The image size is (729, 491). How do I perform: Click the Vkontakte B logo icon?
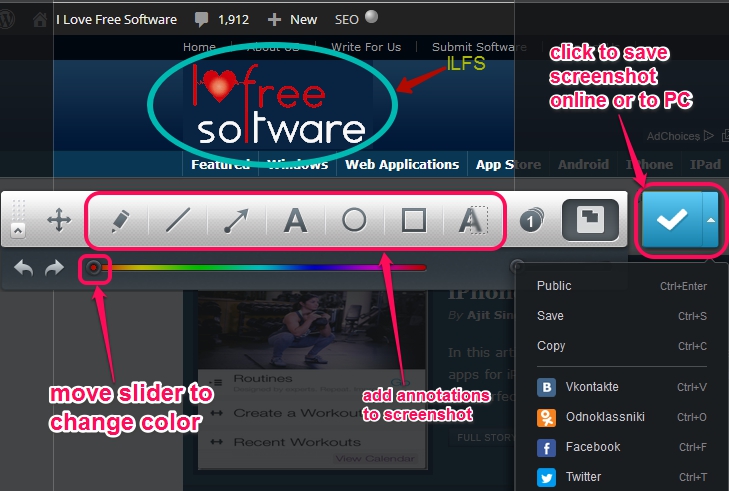(x=546, y=387)
